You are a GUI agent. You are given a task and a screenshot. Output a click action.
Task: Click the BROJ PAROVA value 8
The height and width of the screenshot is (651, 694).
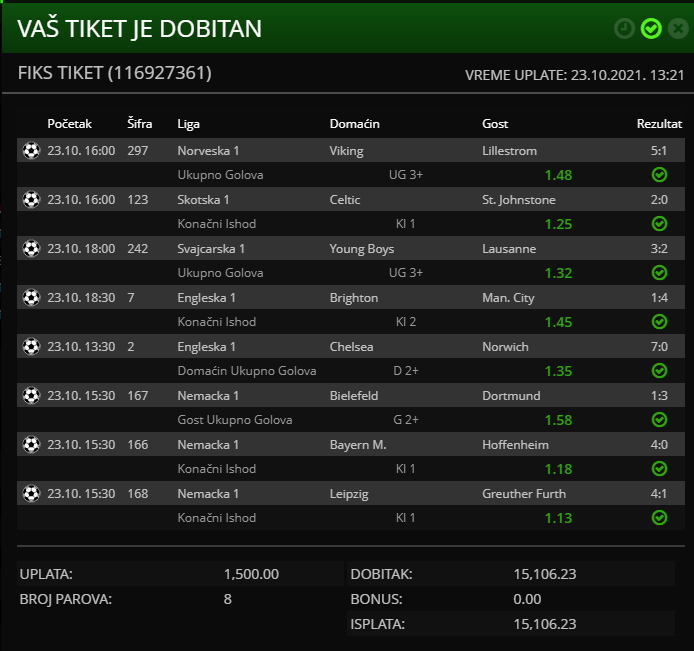click(x=227, y=599)
